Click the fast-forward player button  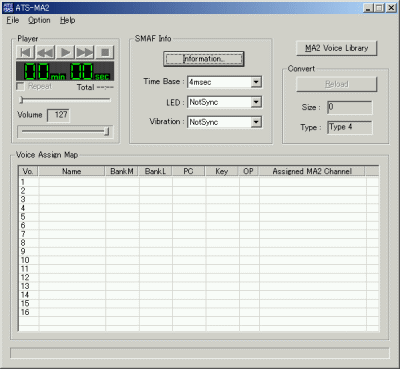click(x=85, y=52)
